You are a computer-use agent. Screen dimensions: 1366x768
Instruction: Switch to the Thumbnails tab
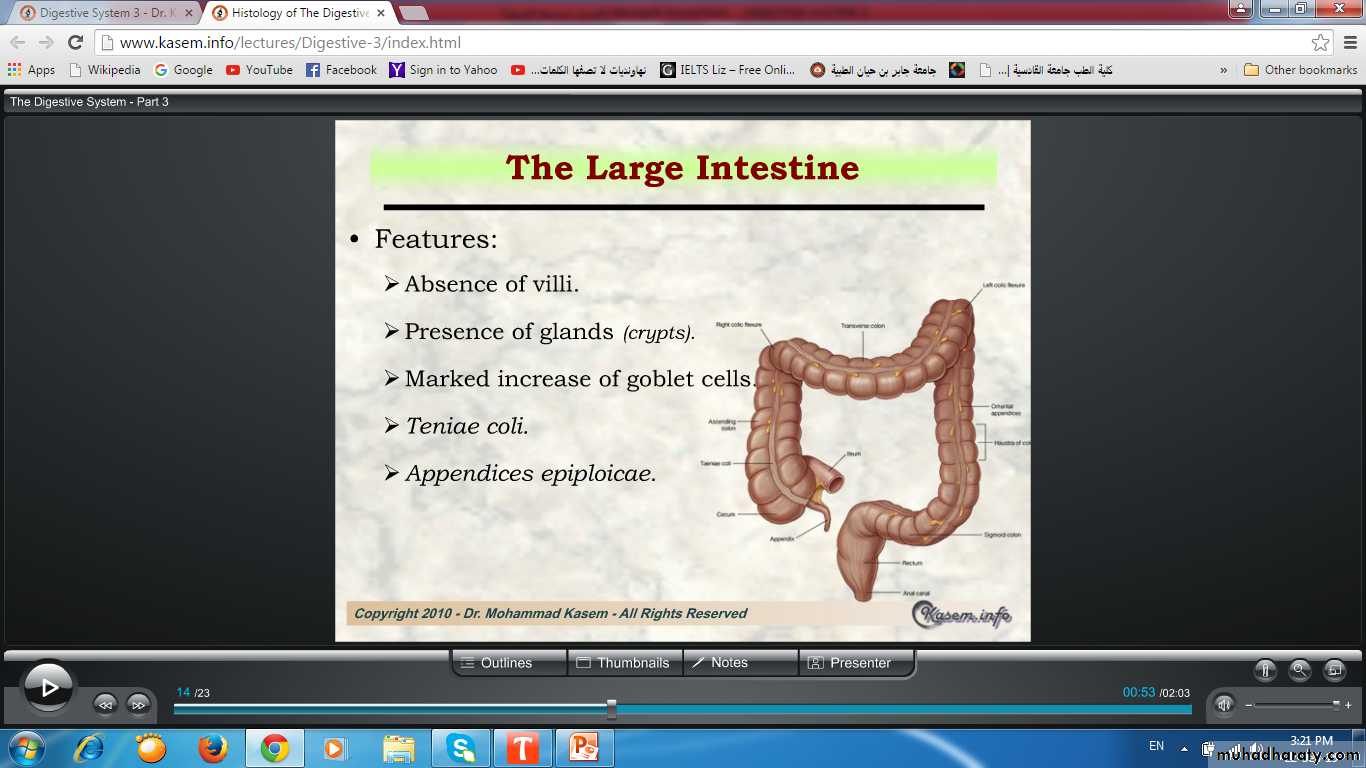click(x=624, y=663)
